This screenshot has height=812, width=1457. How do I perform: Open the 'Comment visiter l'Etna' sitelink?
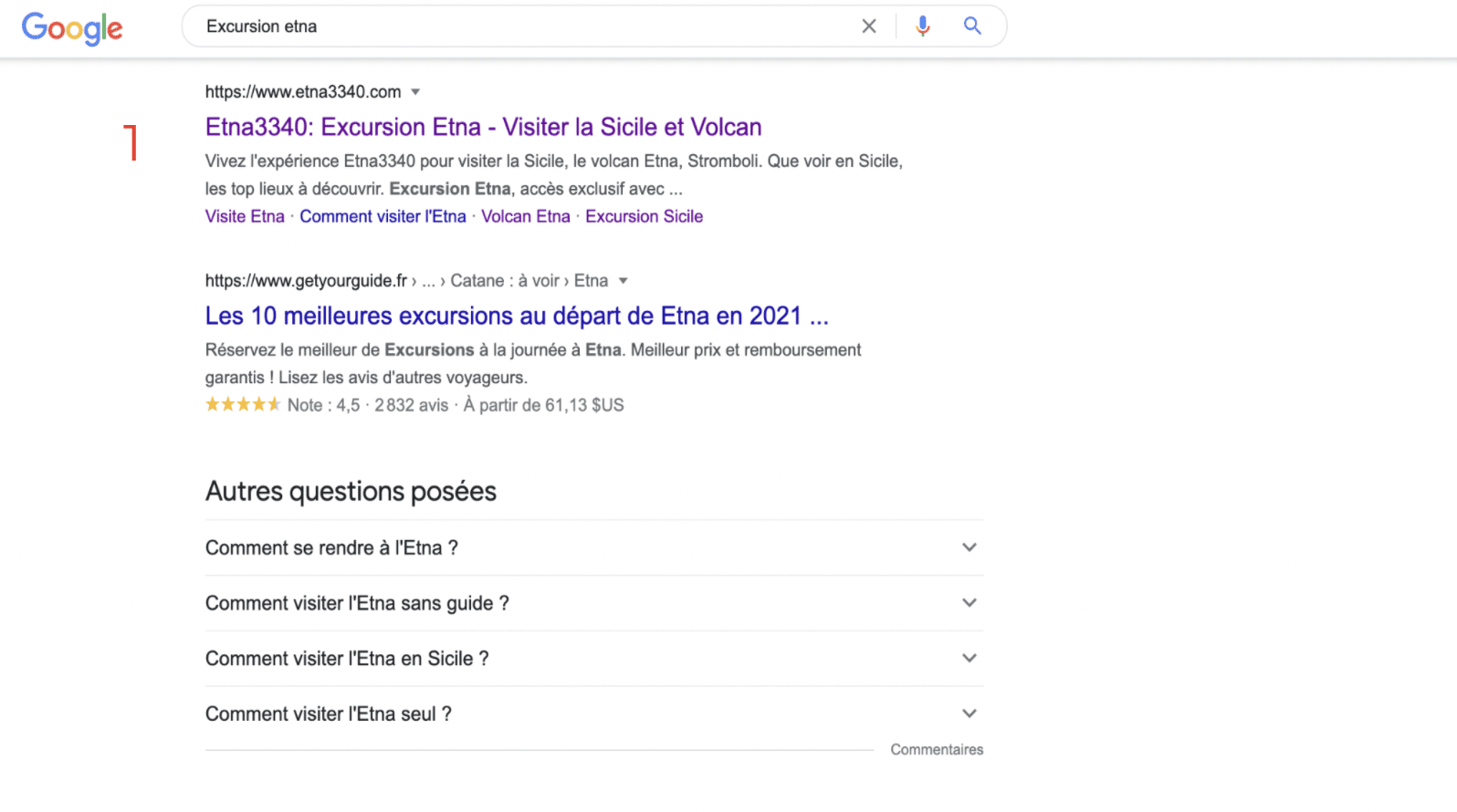tap(383, 216)
